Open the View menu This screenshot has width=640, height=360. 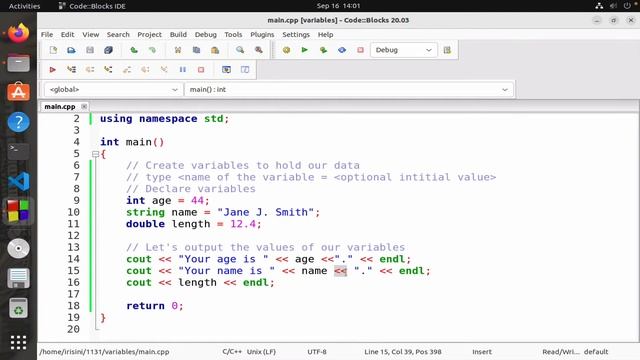[x=91, y=35]
